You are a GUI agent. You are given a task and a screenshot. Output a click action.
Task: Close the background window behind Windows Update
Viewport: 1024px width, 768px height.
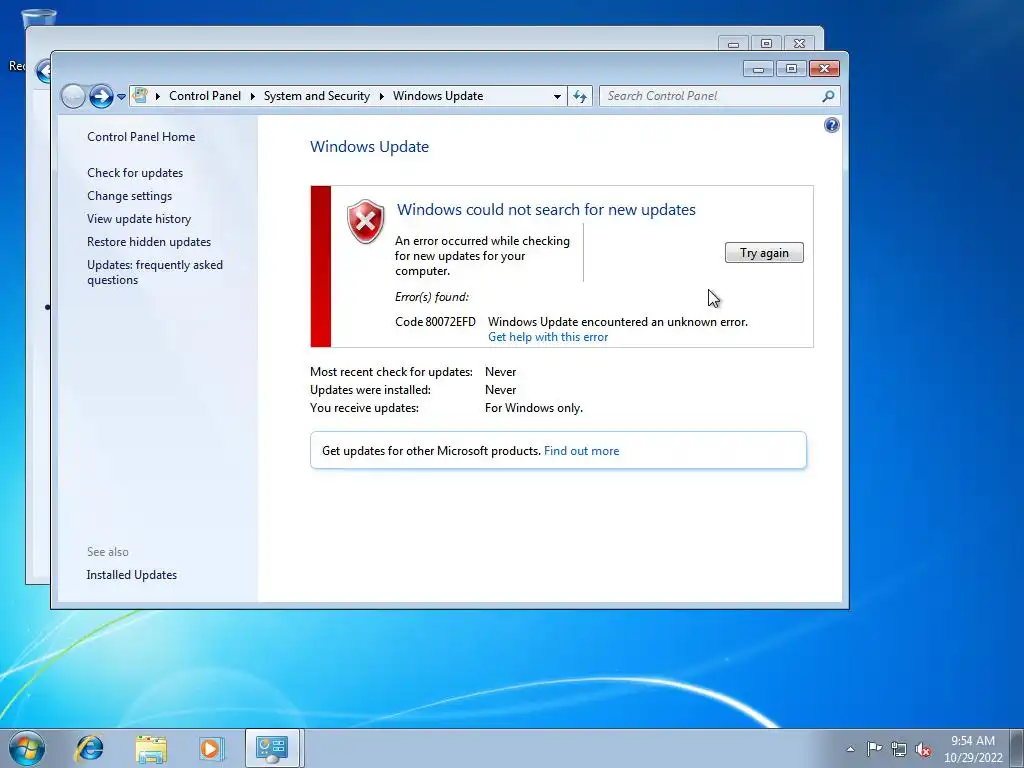[799, 44]
